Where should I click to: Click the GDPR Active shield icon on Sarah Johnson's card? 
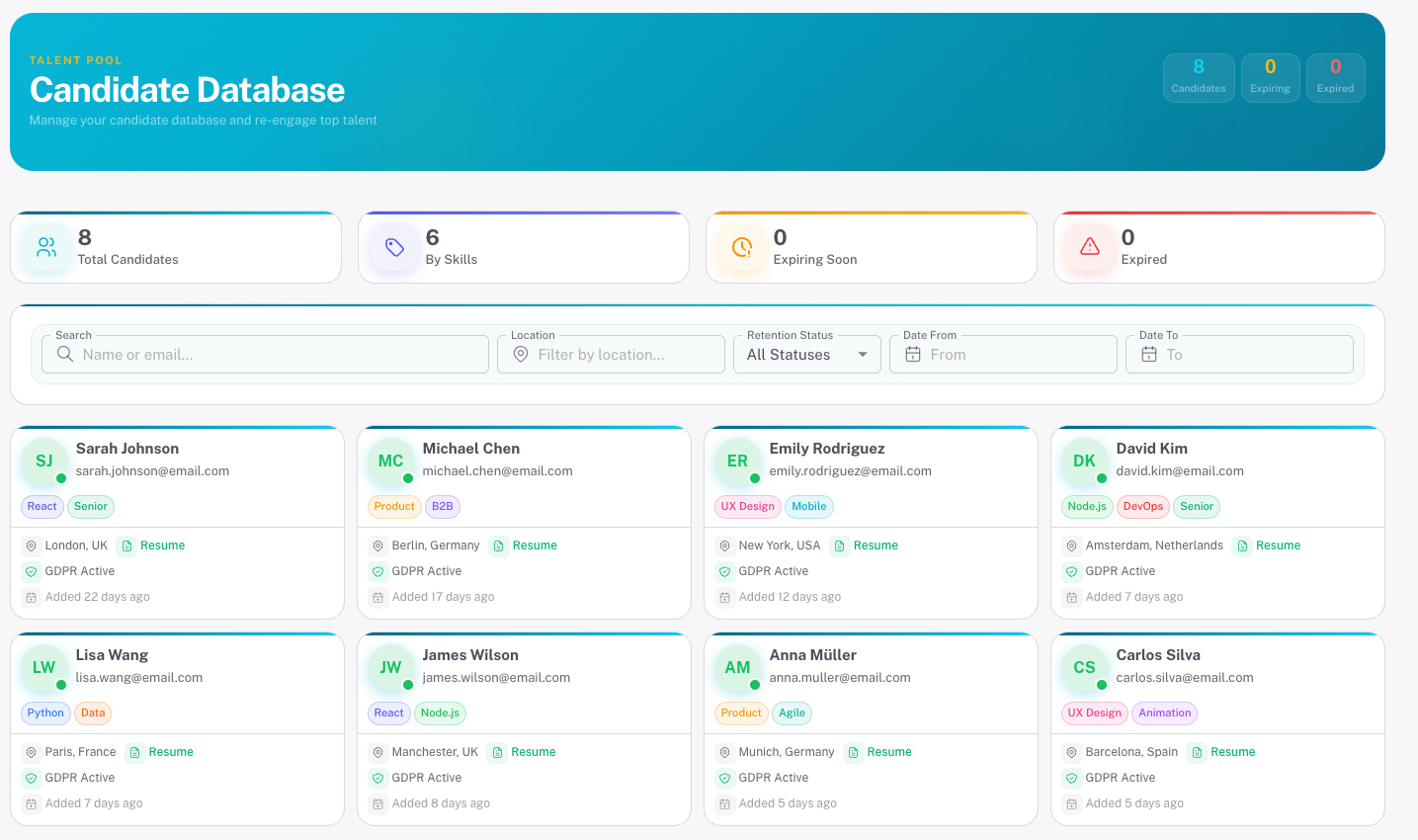click(x=32, y=570)
